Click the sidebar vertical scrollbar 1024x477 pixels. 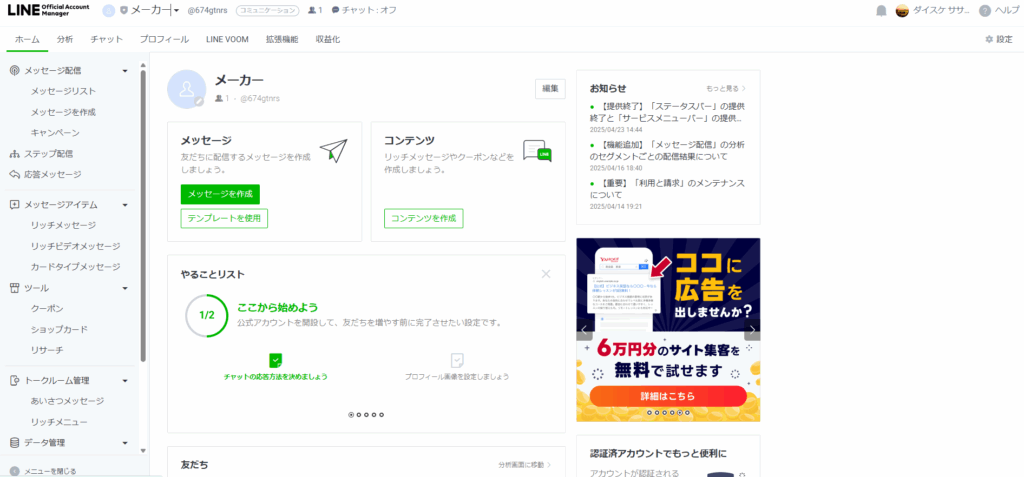143,216
